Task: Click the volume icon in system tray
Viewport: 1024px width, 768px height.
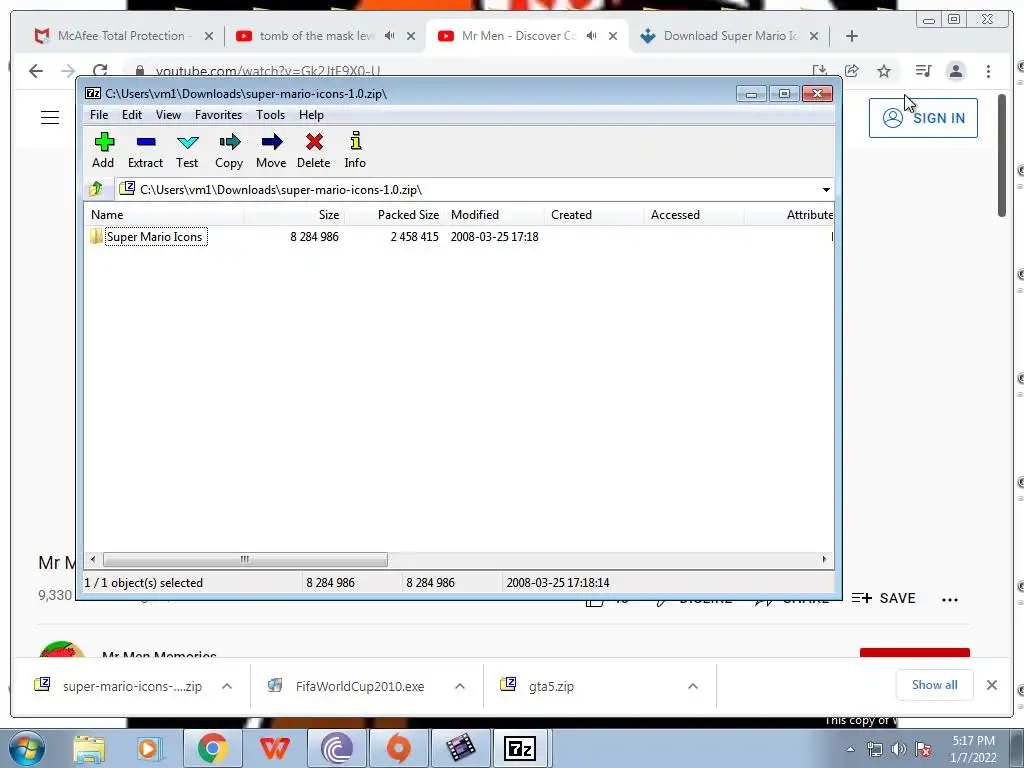Action: coord(899,749)
